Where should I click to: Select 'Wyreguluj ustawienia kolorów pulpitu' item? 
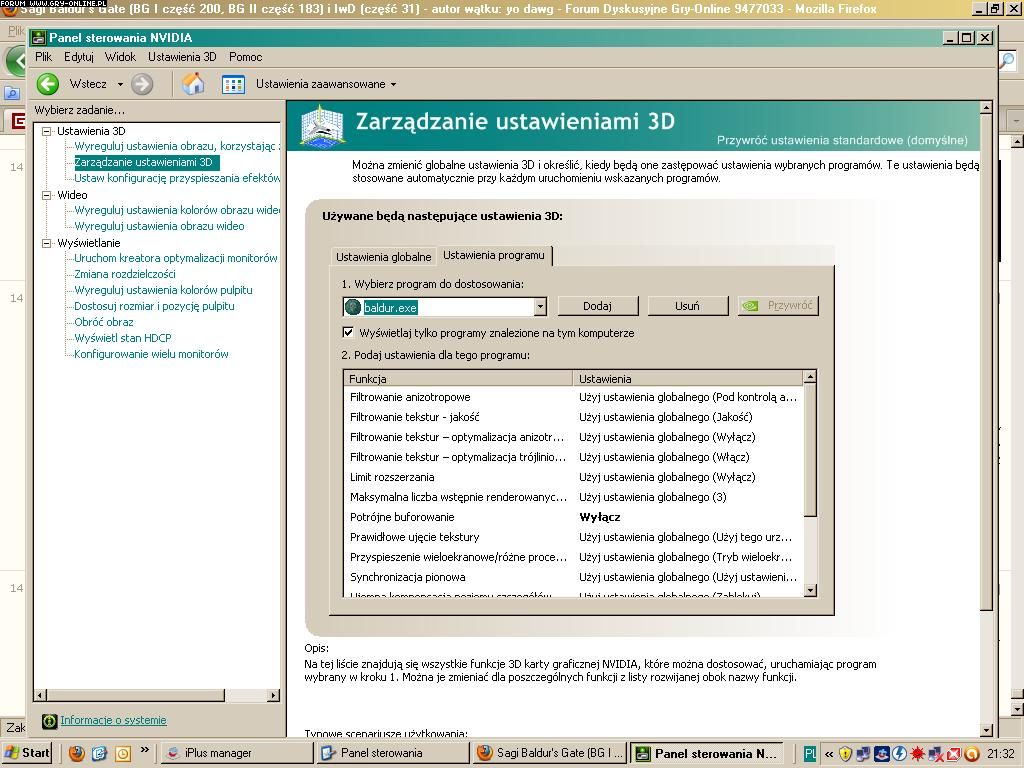pos(163,290)
